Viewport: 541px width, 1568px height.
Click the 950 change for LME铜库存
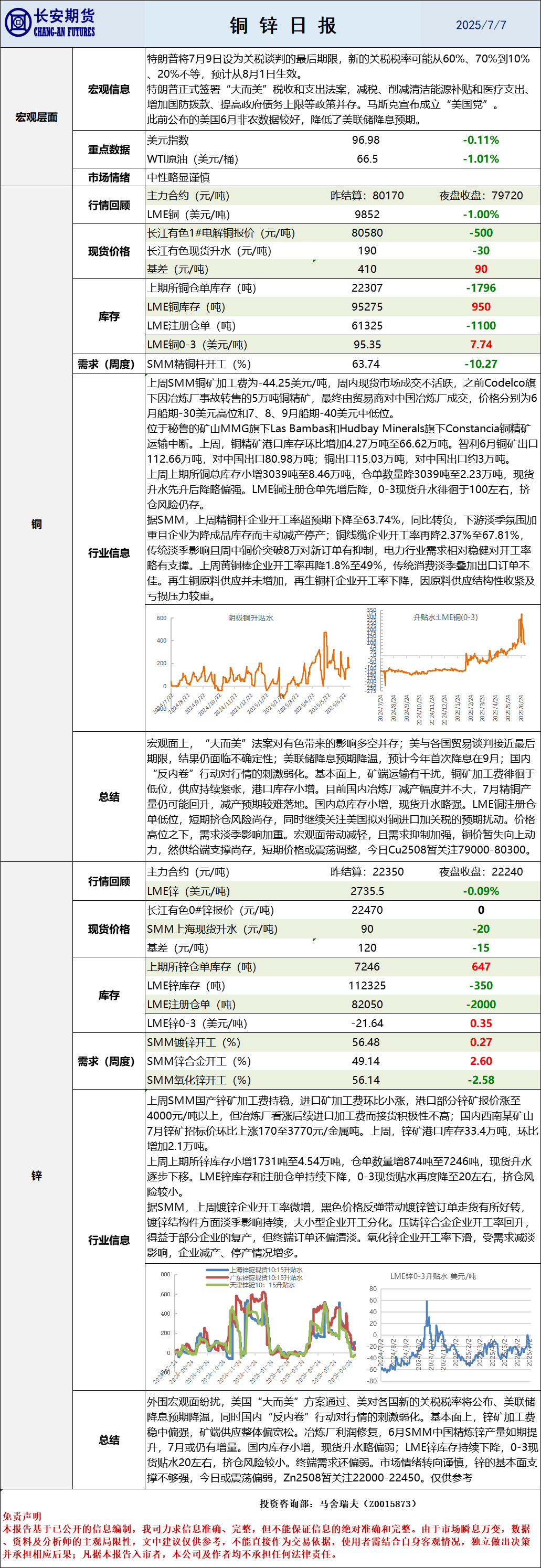[x=481, y=307]
